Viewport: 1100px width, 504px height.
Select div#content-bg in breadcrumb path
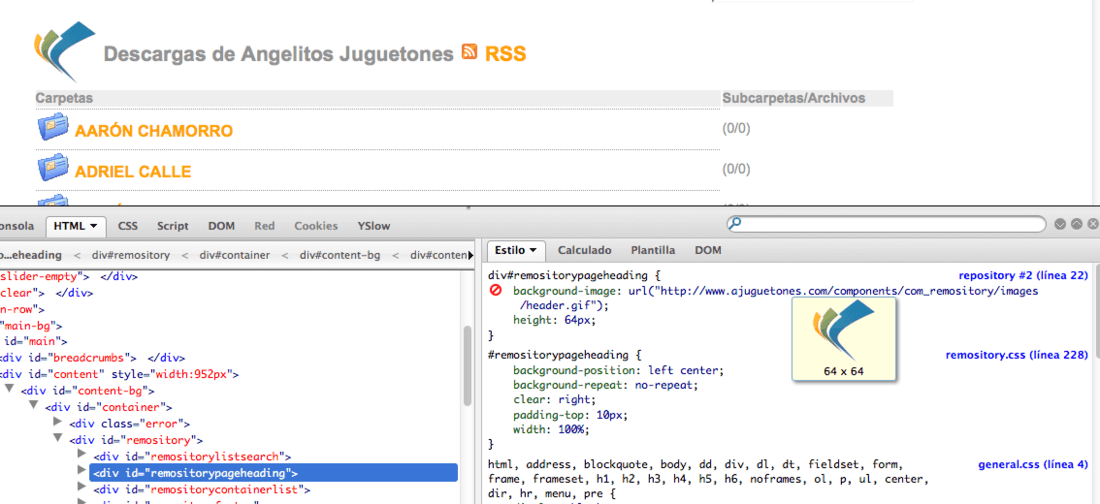pyautogui.click(x=340, y=255)
